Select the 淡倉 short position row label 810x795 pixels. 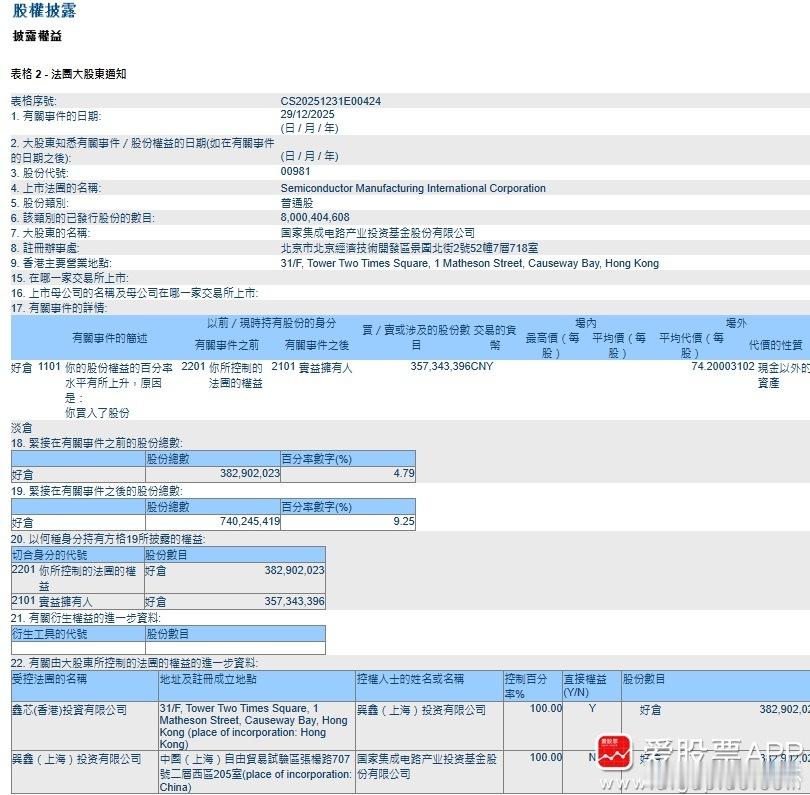pyautogui.click(x=22, y=428)
